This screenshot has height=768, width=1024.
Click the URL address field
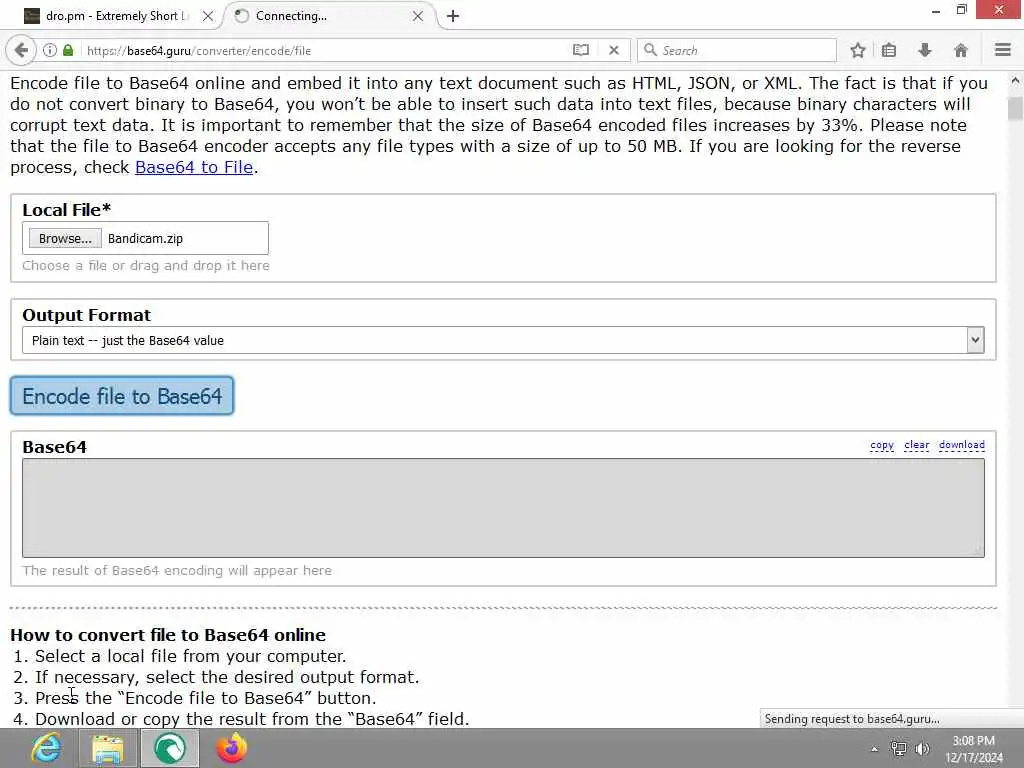tap(327, 50)
